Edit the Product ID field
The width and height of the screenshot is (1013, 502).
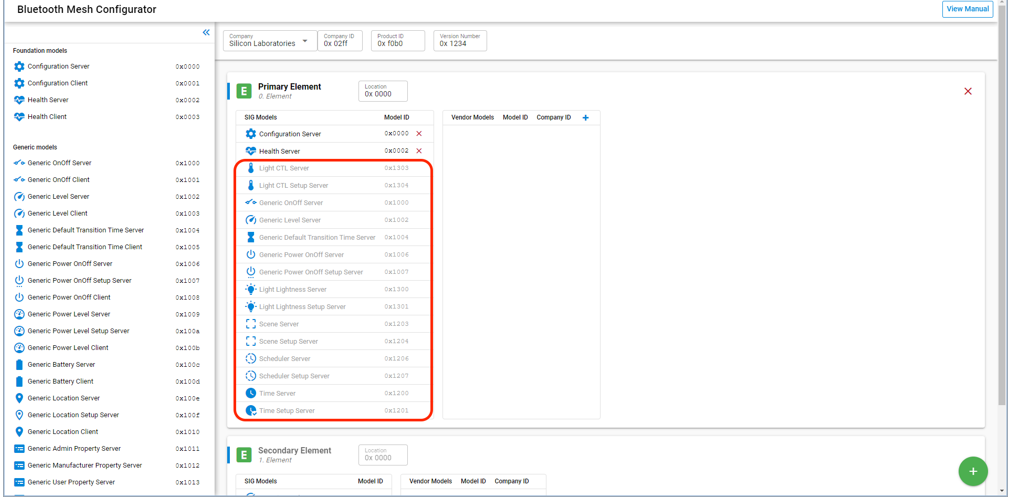397,41
